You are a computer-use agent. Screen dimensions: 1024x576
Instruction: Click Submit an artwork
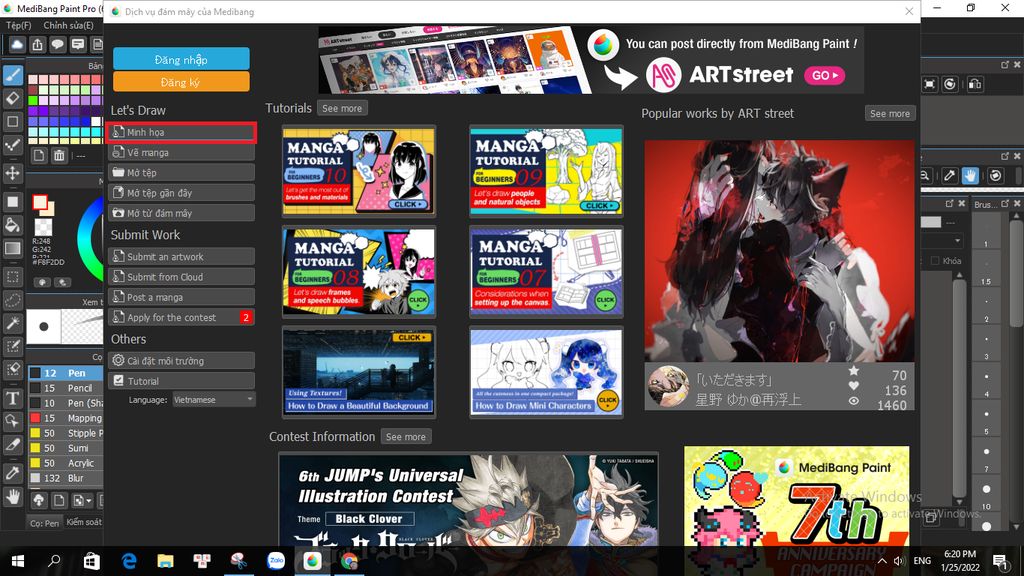tap(182, 257)
